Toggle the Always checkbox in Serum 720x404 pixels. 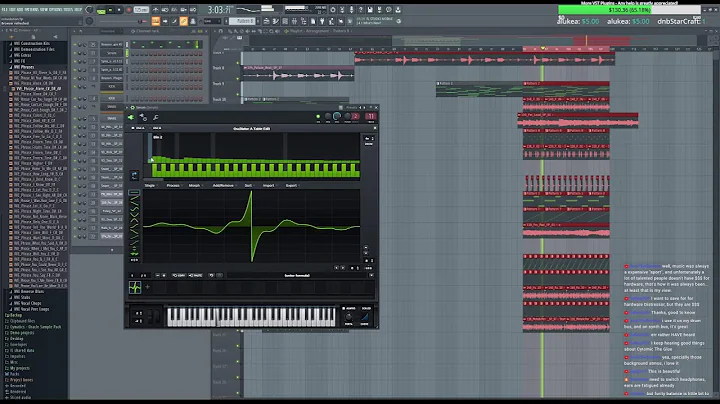(343, 309)
